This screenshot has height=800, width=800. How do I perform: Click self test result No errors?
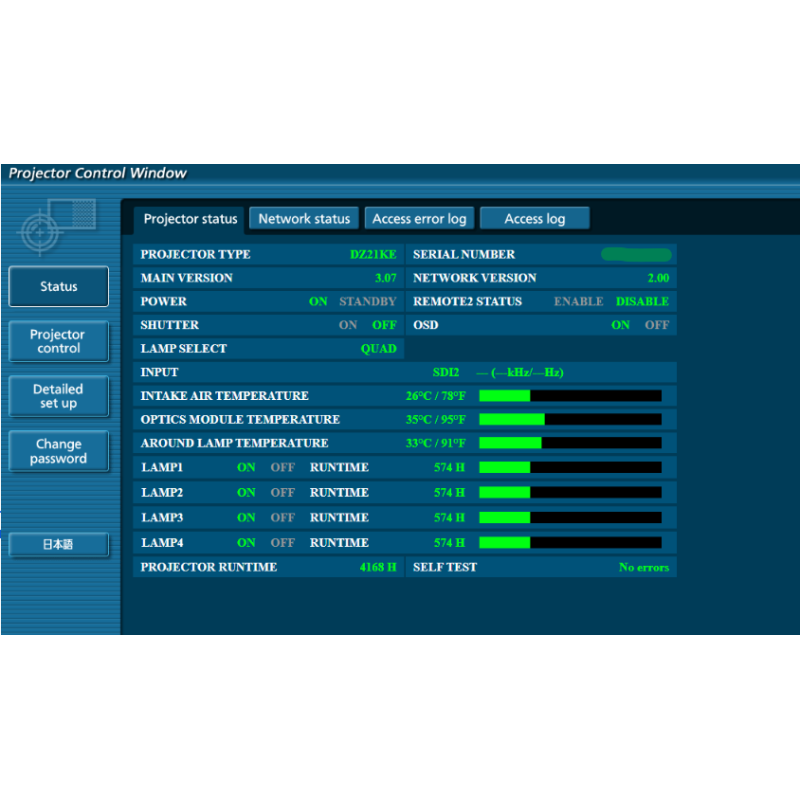pos(644,567)
